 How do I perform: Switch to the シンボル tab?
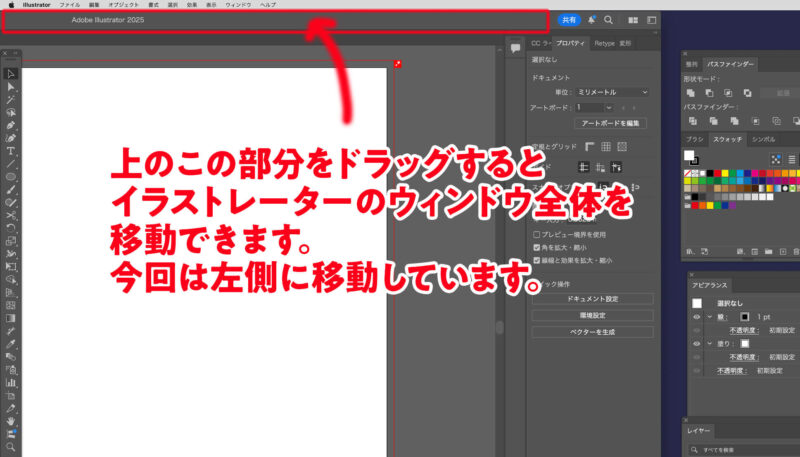pyautogui.click(x=763, y=139)
